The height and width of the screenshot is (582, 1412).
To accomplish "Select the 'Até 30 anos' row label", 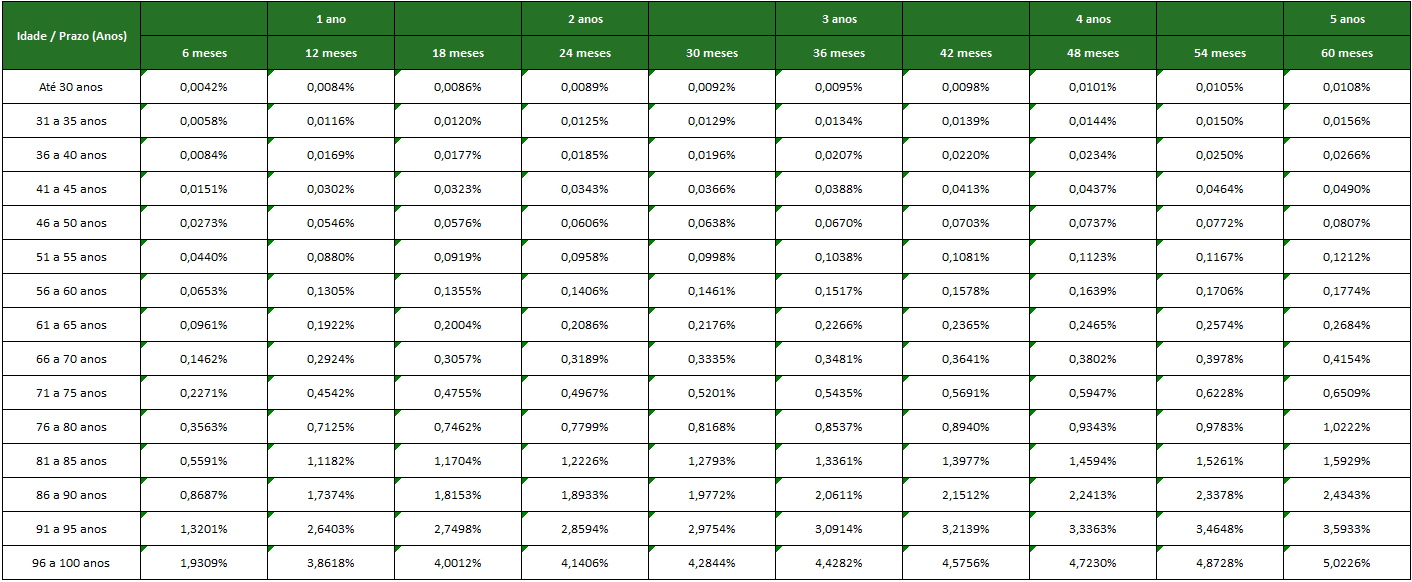I will tap(71, 87).
